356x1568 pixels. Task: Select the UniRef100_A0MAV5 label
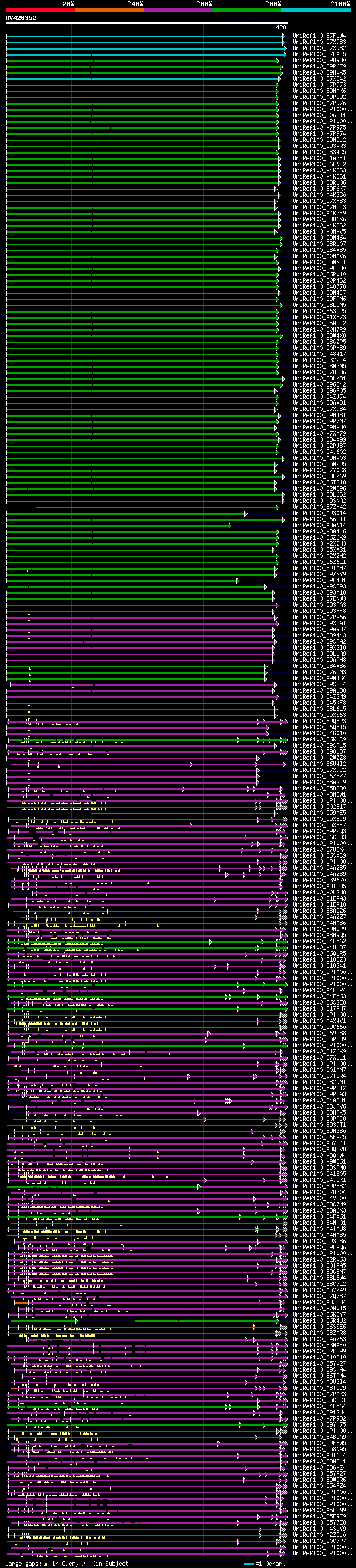319,231
